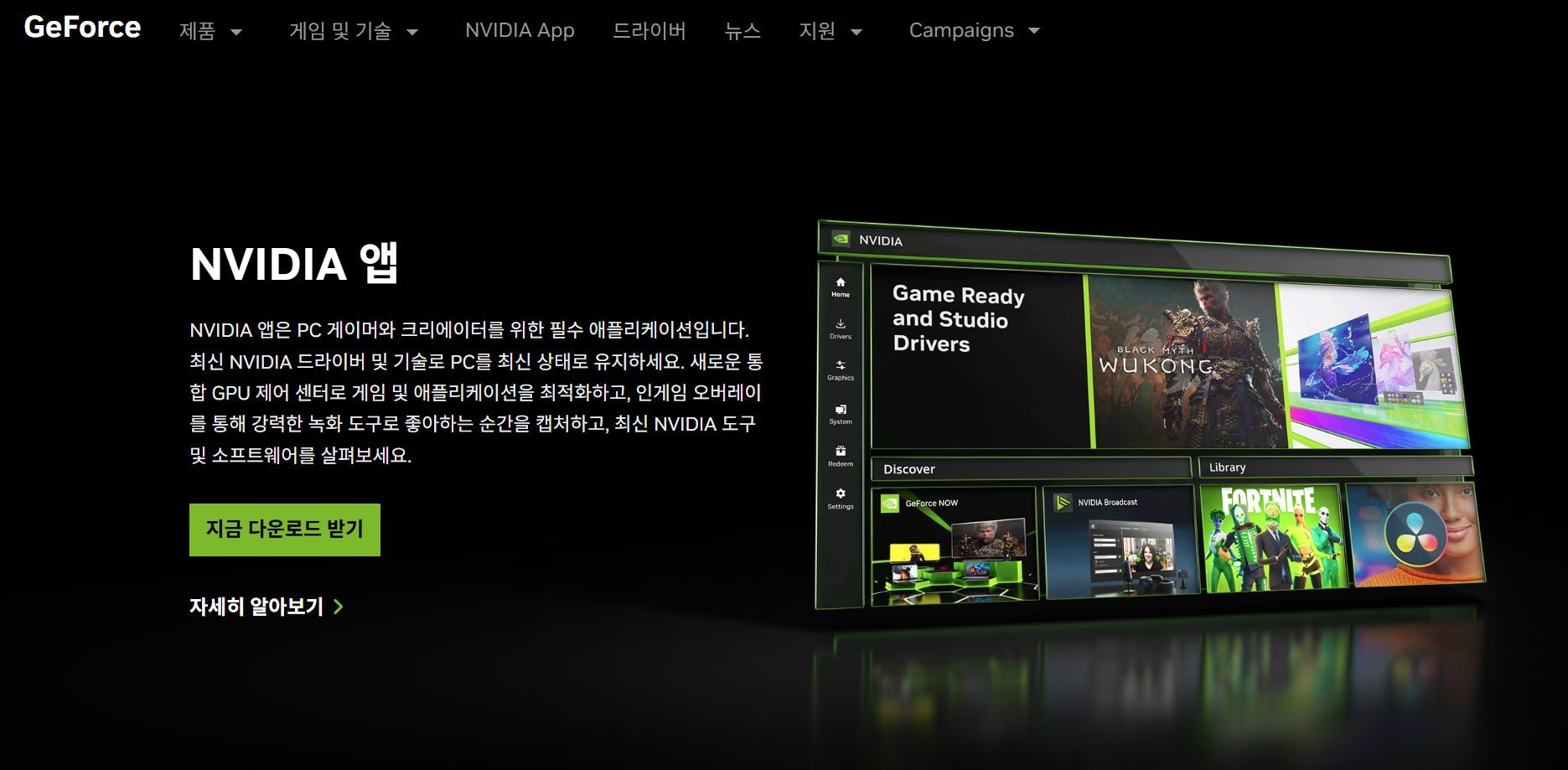
Task: Click the chevron next to 자세히 알아보기
Action: click(x=339, y=607)
